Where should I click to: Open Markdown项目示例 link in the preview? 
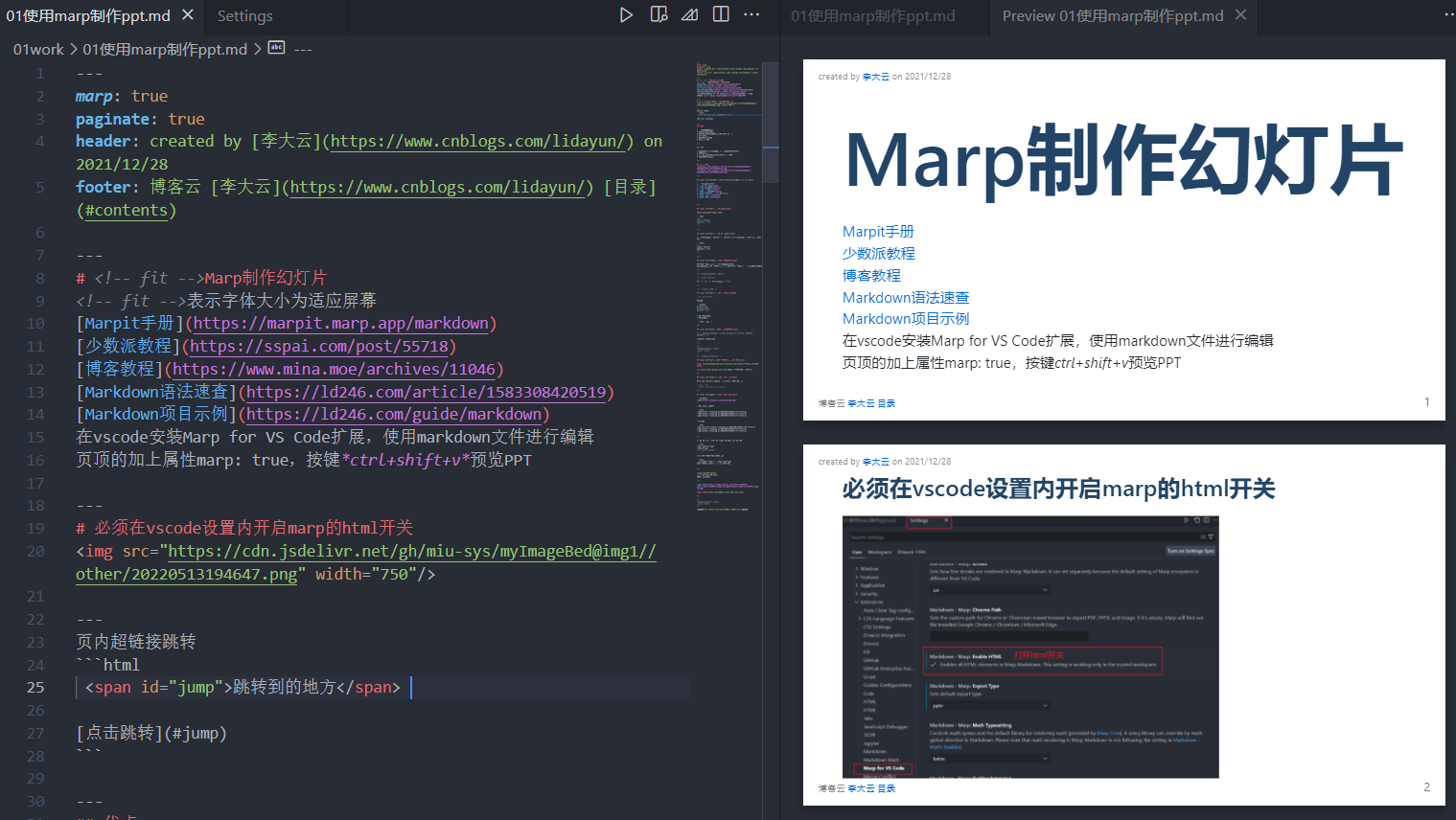pos(906,319)
